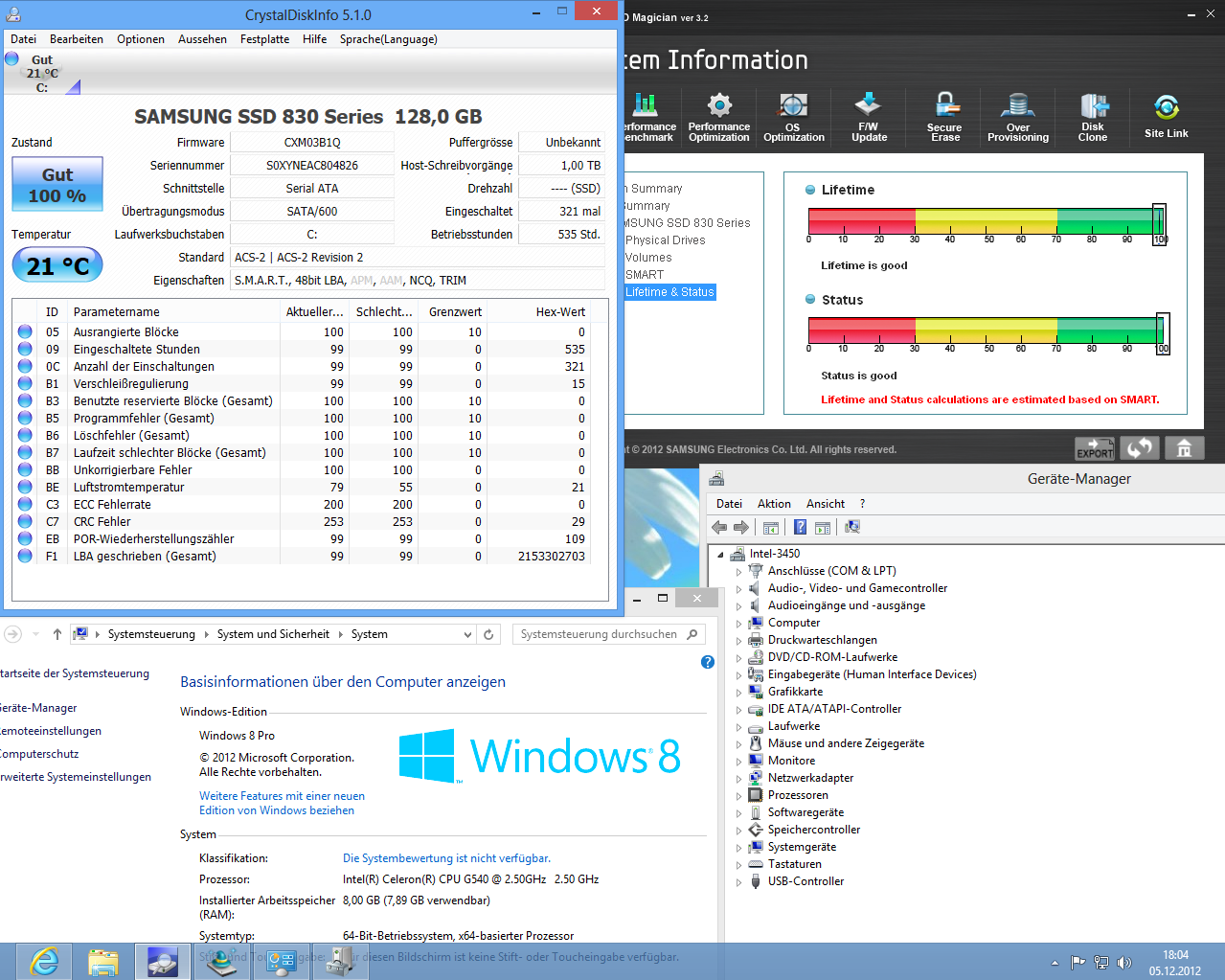Click the 21 °C temperature button
Screen dimensions: 1225x980
(x=57, y=265)
